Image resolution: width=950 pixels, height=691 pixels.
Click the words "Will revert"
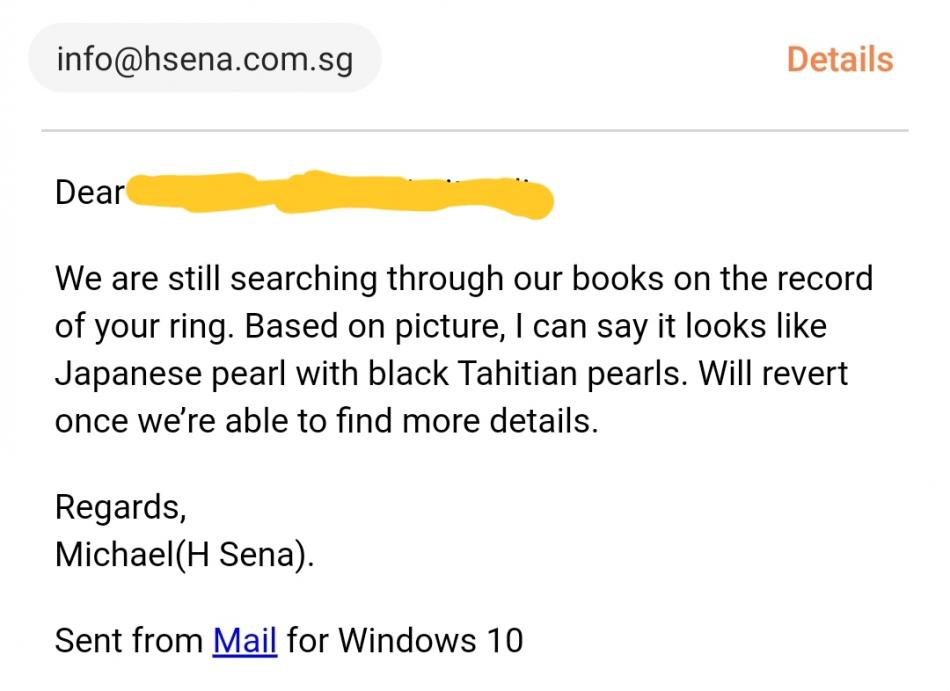pos(773,373)
